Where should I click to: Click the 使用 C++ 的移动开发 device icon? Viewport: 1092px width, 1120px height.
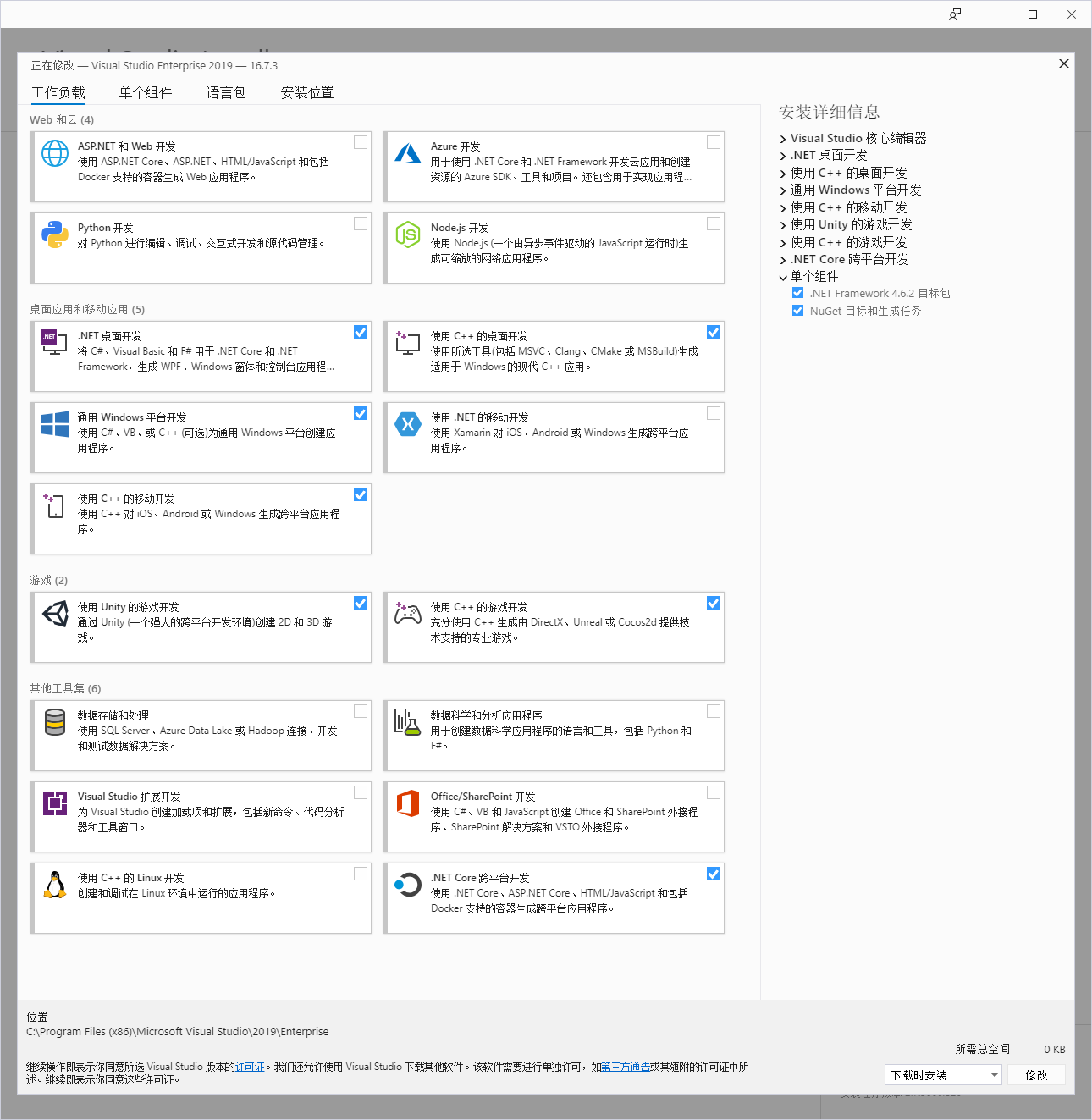coord(55,505)
